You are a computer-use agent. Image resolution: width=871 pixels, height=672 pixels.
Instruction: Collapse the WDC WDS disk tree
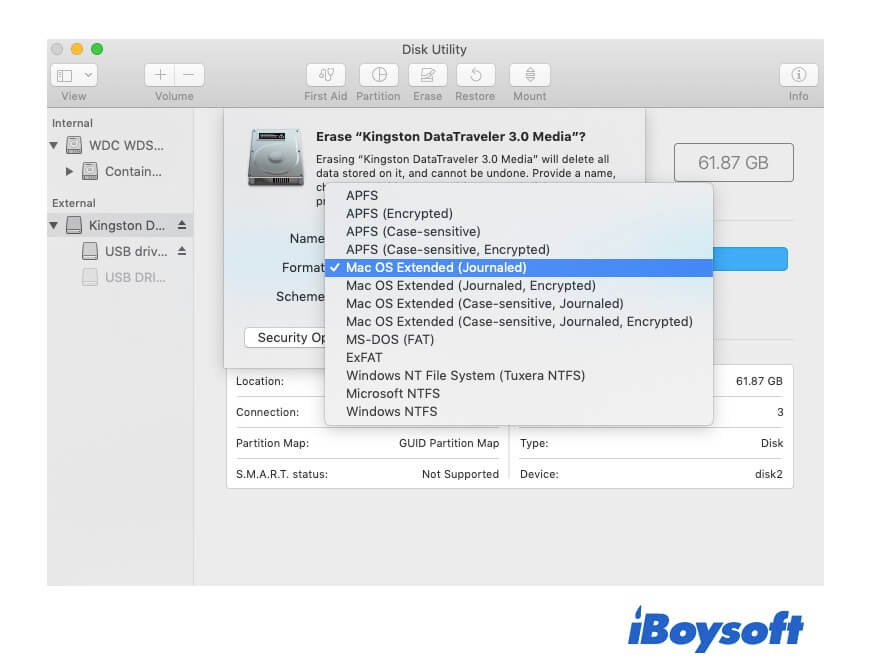(54, 145)
